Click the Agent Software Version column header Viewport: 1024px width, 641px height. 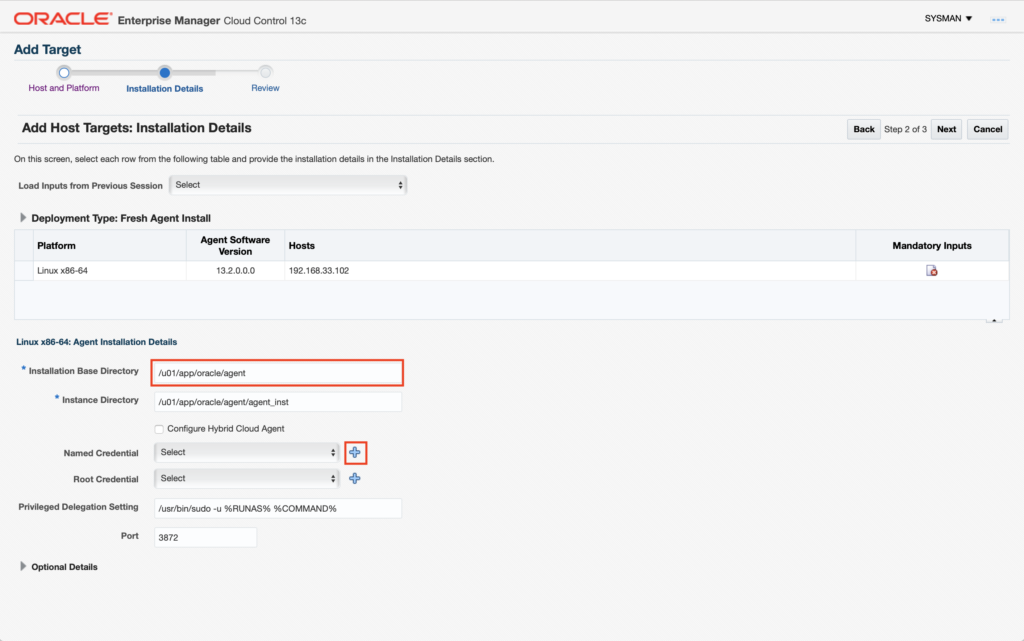[x=235, y=245]
